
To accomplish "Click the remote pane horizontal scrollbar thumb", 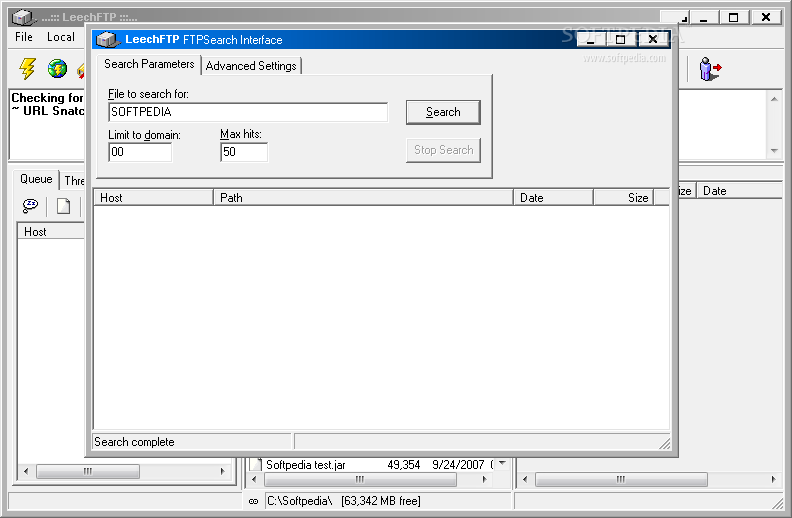I will pos(621,479).
